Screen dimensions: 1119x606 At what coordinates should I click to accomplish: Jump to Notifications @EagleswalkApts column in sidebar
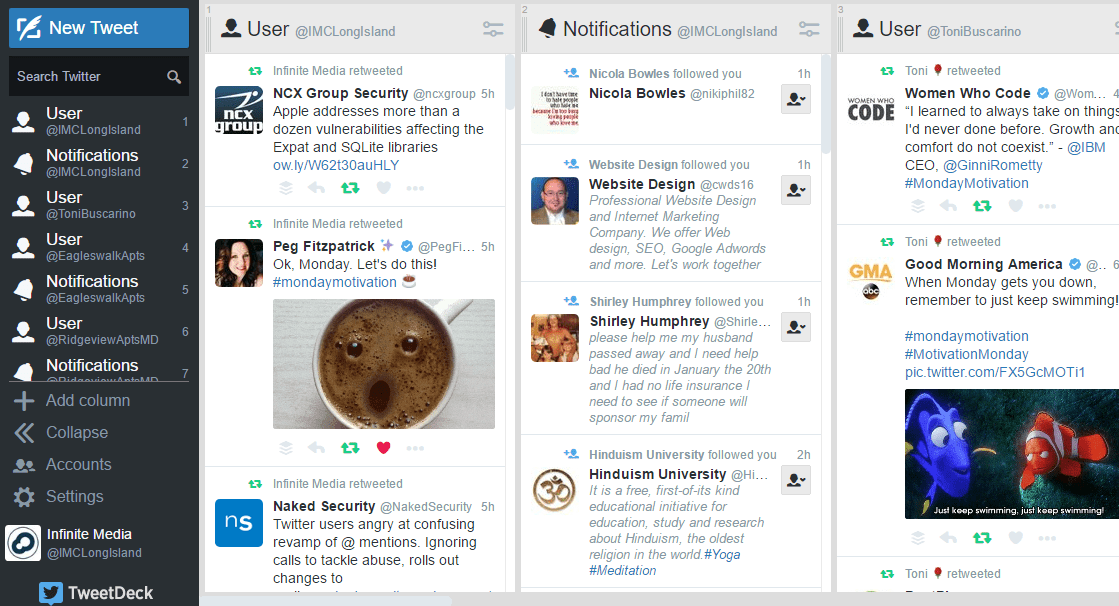tap(98, 289)
